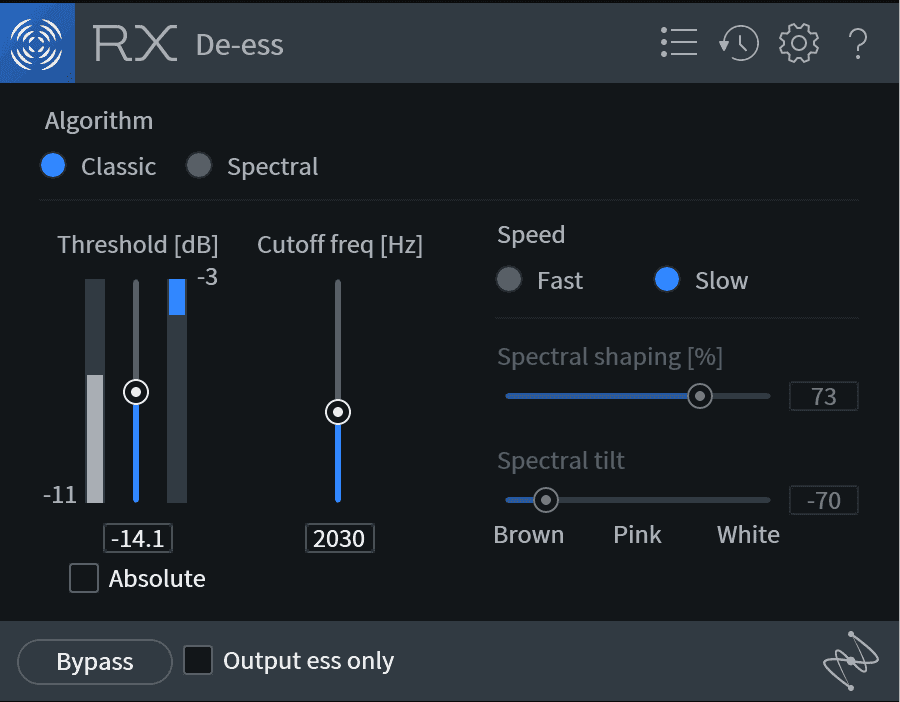
Task: Click the Spectral tilt slider handle
Action: tap(546, 500)
